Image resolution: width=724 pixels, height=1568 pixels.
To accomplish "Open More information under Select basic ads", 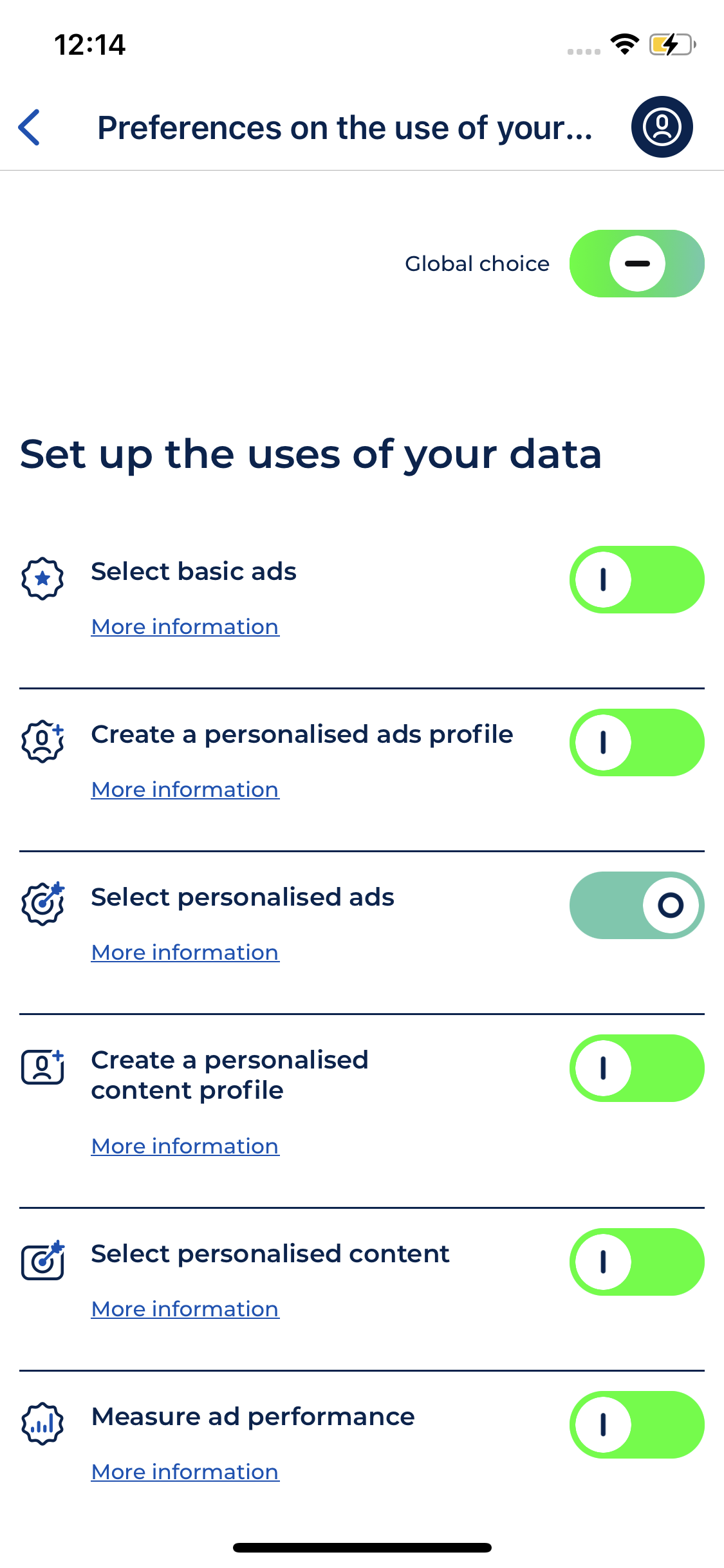I will coord(185,627).
